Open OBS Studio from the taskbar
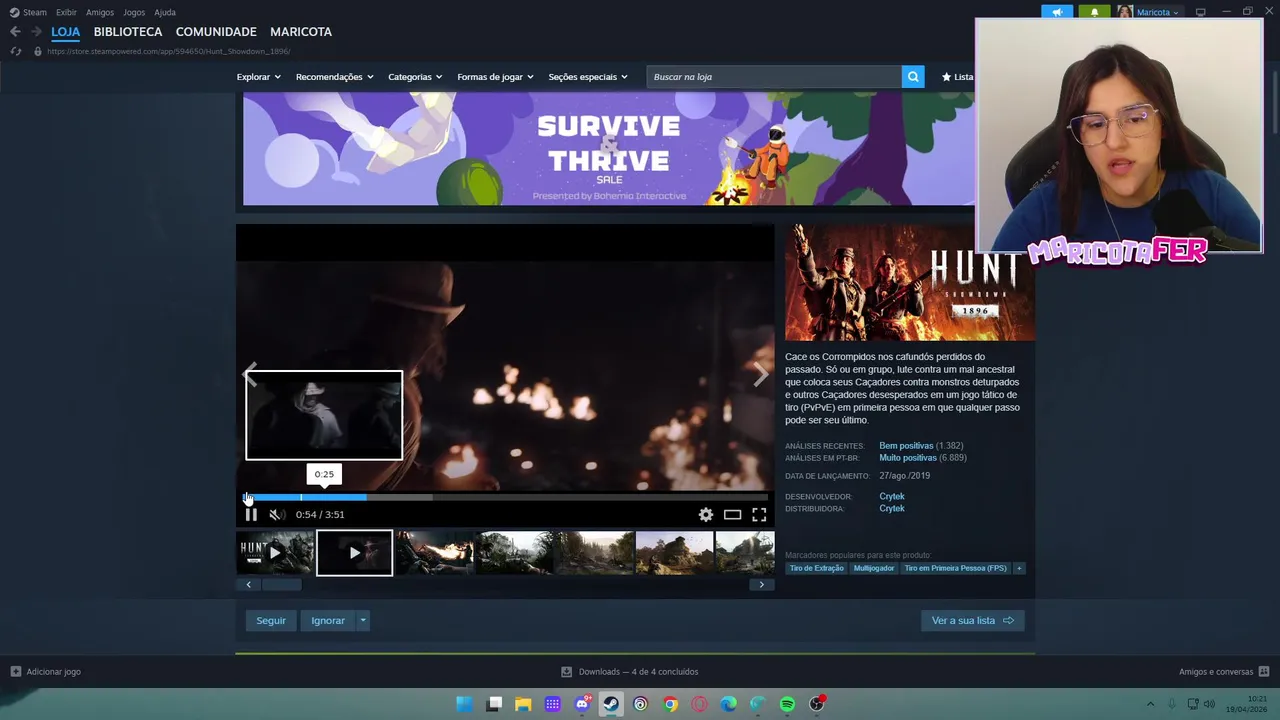Viewport: 1280px width, 720px height. pos(817,704)
